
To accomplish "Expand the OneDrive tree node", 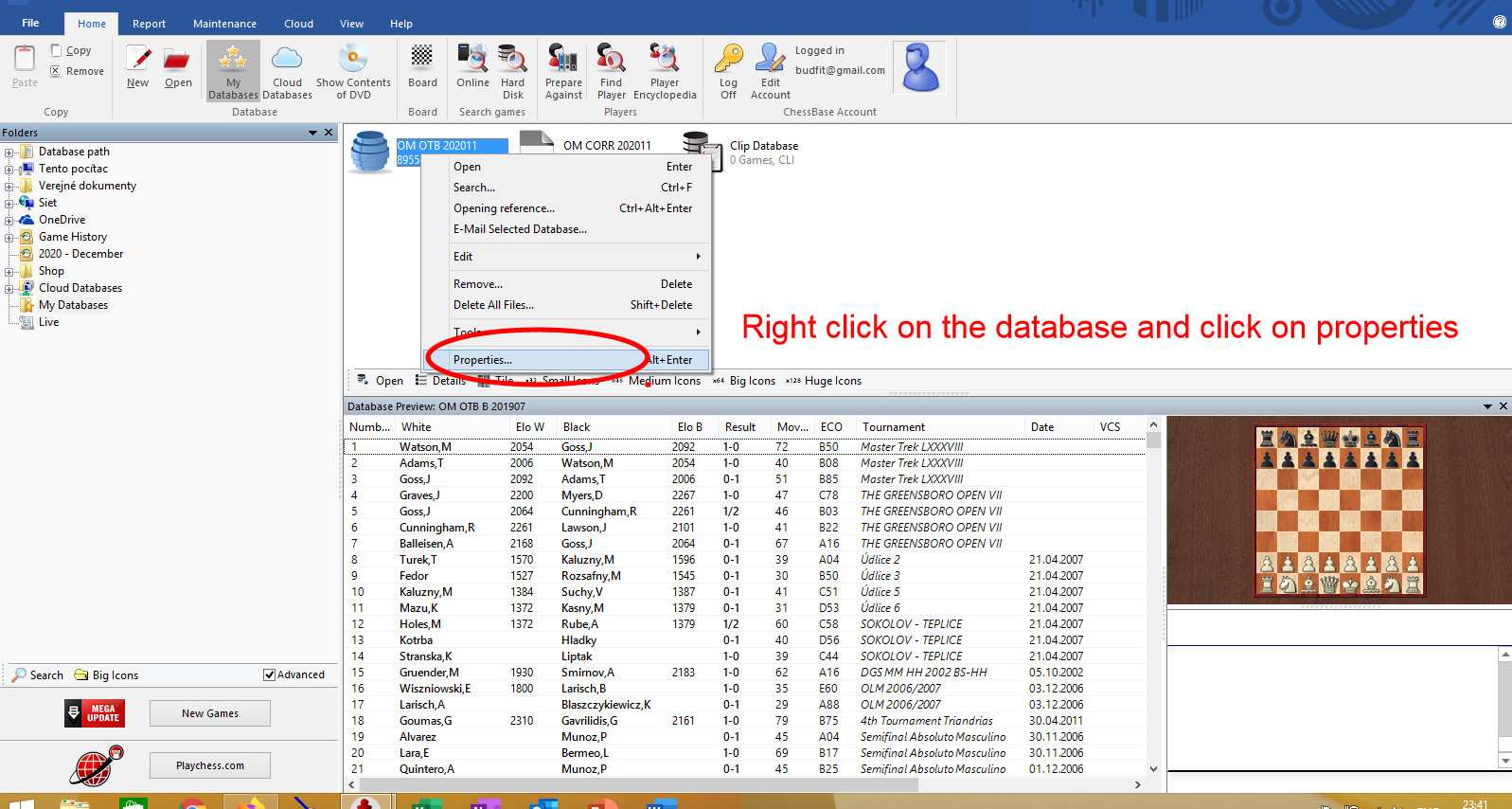I will tap(9, 220).
